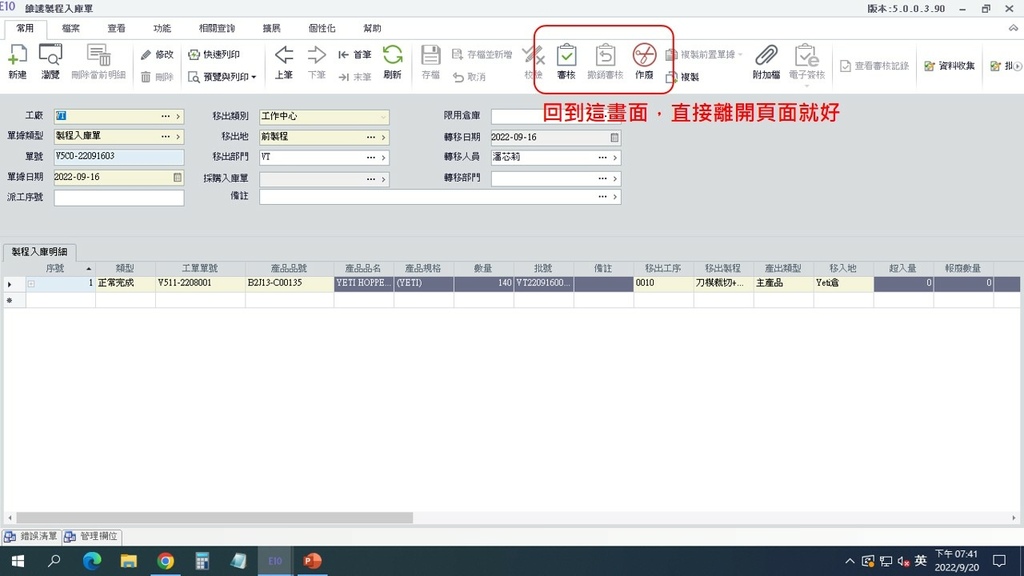Screen dimensions: 1024x576
Task: Click 查看審核記錄 (View approval log)
Action: [x=874, y=66]
